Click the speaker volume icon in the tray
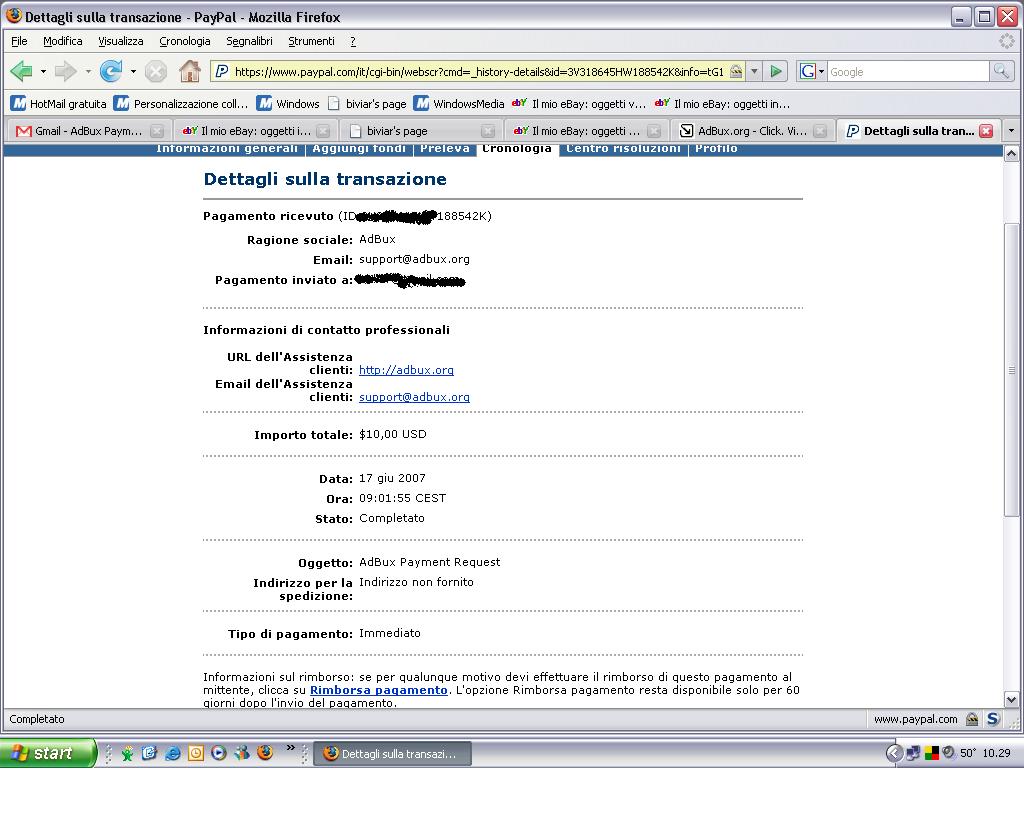Image resolution: width=1024 pixels, height=813 pixels. point(949,752)
